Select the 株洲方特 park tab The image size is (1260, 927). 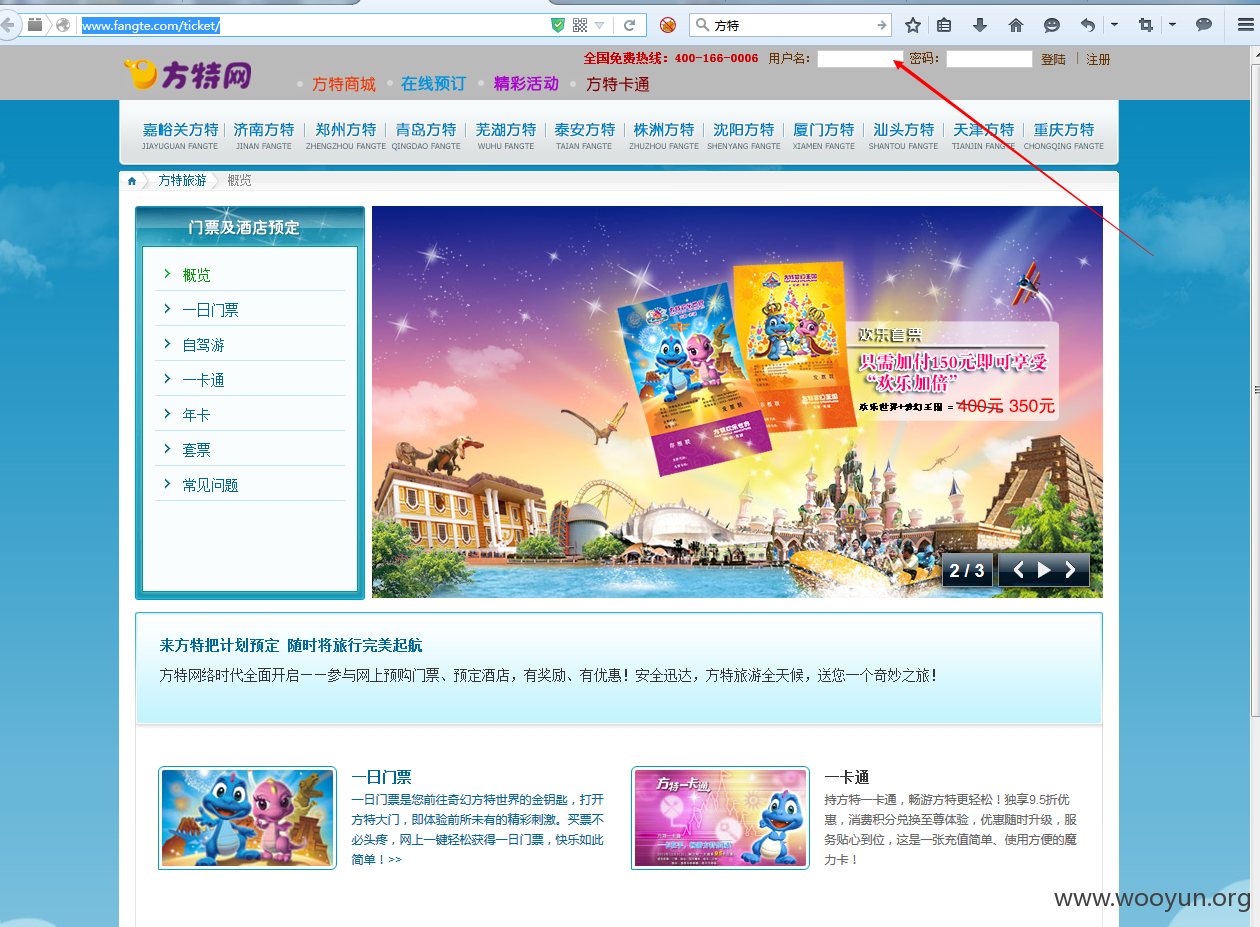664,135
